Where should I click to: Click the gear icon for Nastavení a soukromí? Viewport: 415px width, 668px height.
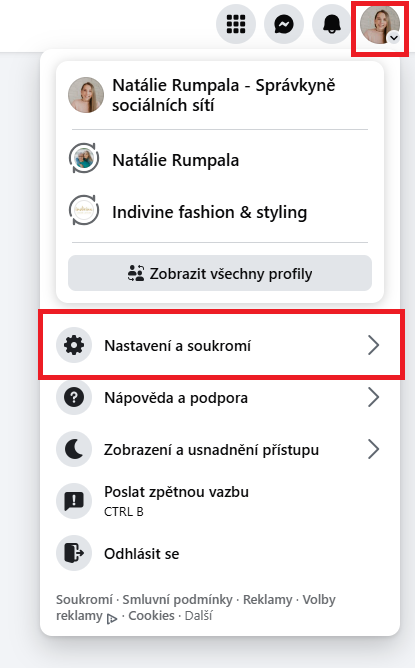(x=74, y=345)
